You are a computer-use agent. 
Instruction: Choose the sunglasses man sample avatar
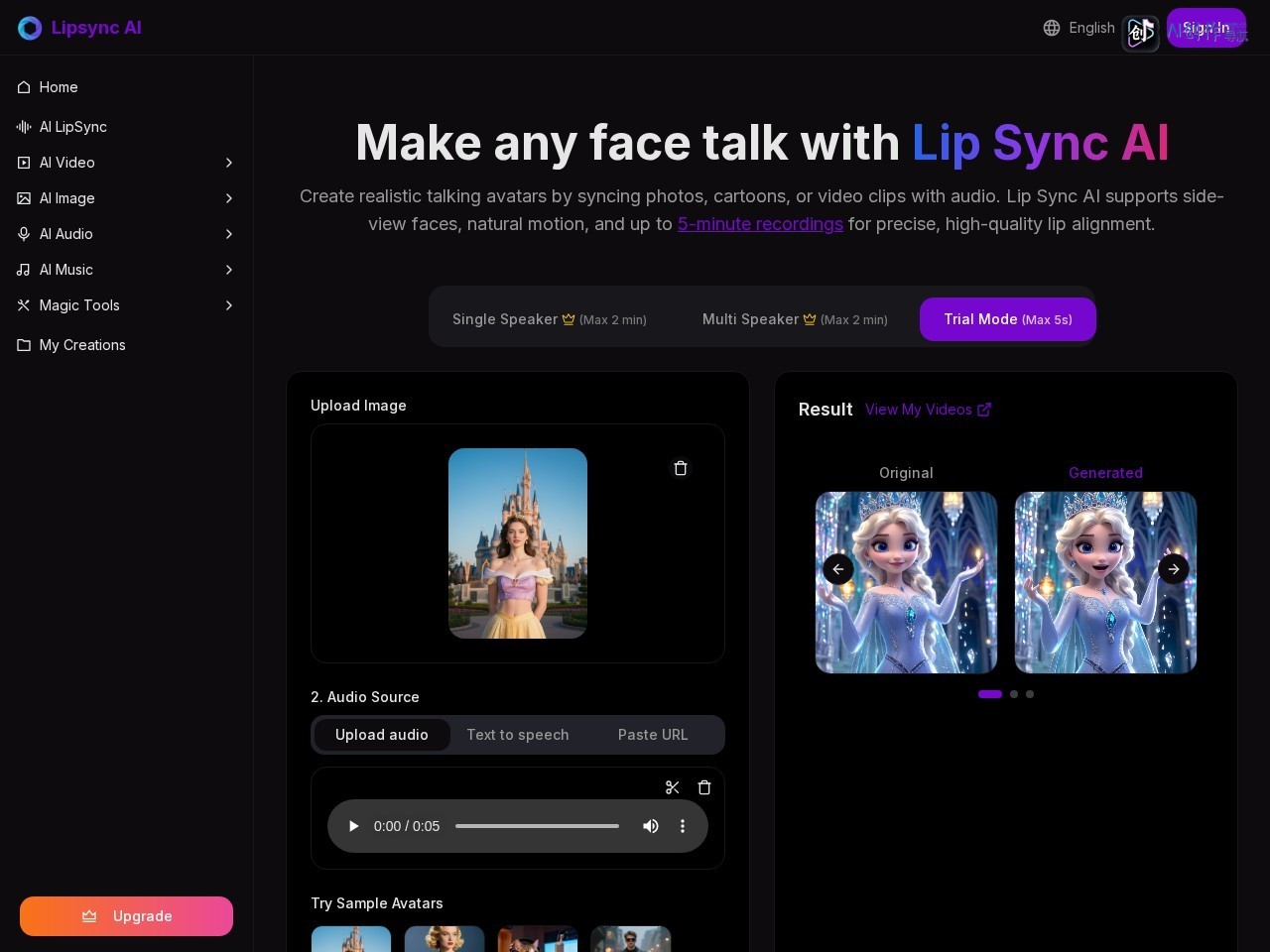pyautogui.click(x=631, y=939)
